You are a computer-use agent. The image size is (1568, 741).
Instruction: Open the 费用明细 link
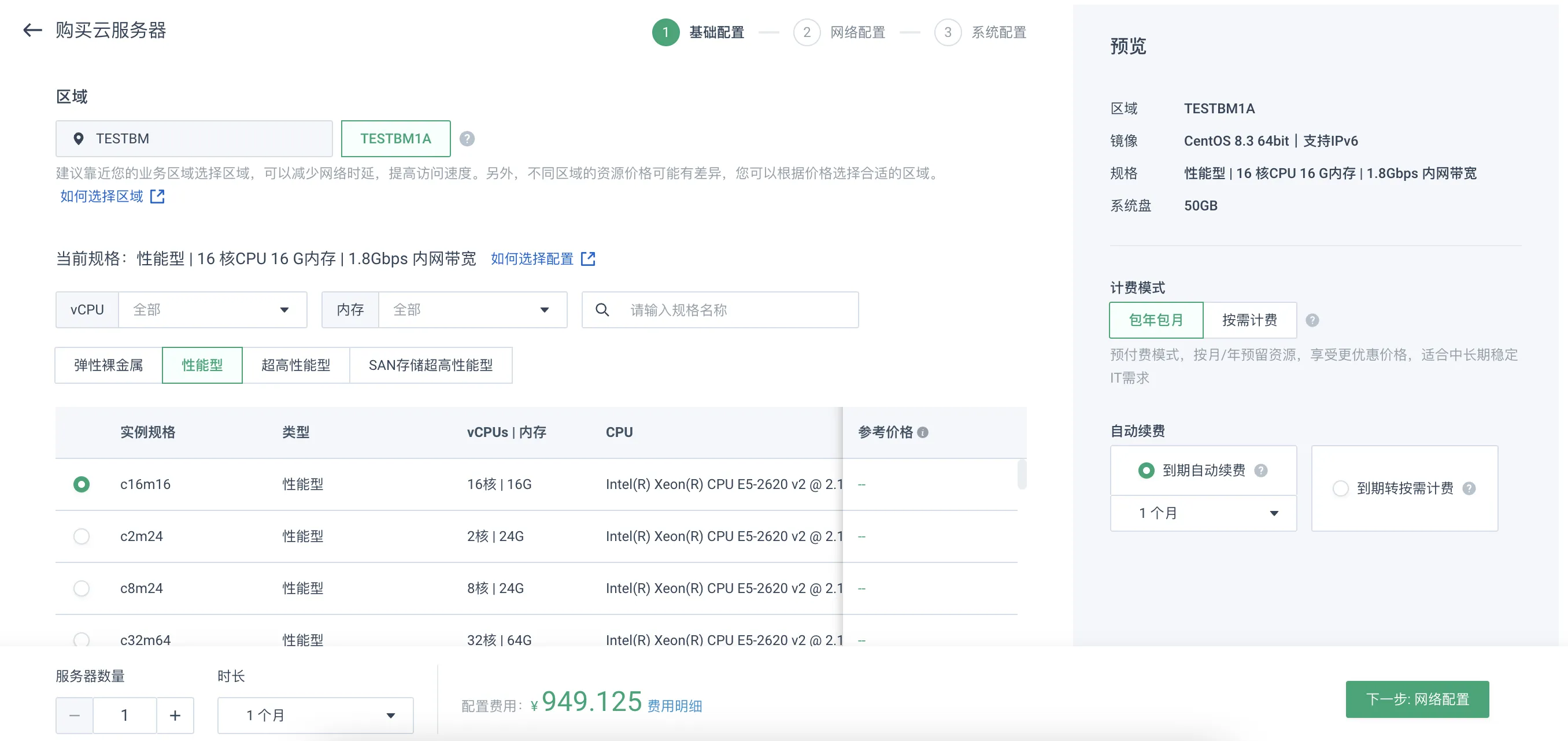[x=674, y=706]
